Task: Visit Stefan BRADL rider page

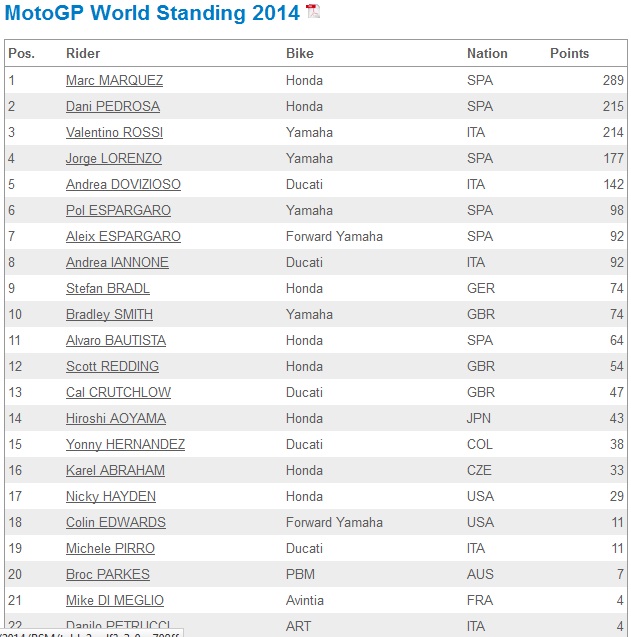Action: coord(108,288)
